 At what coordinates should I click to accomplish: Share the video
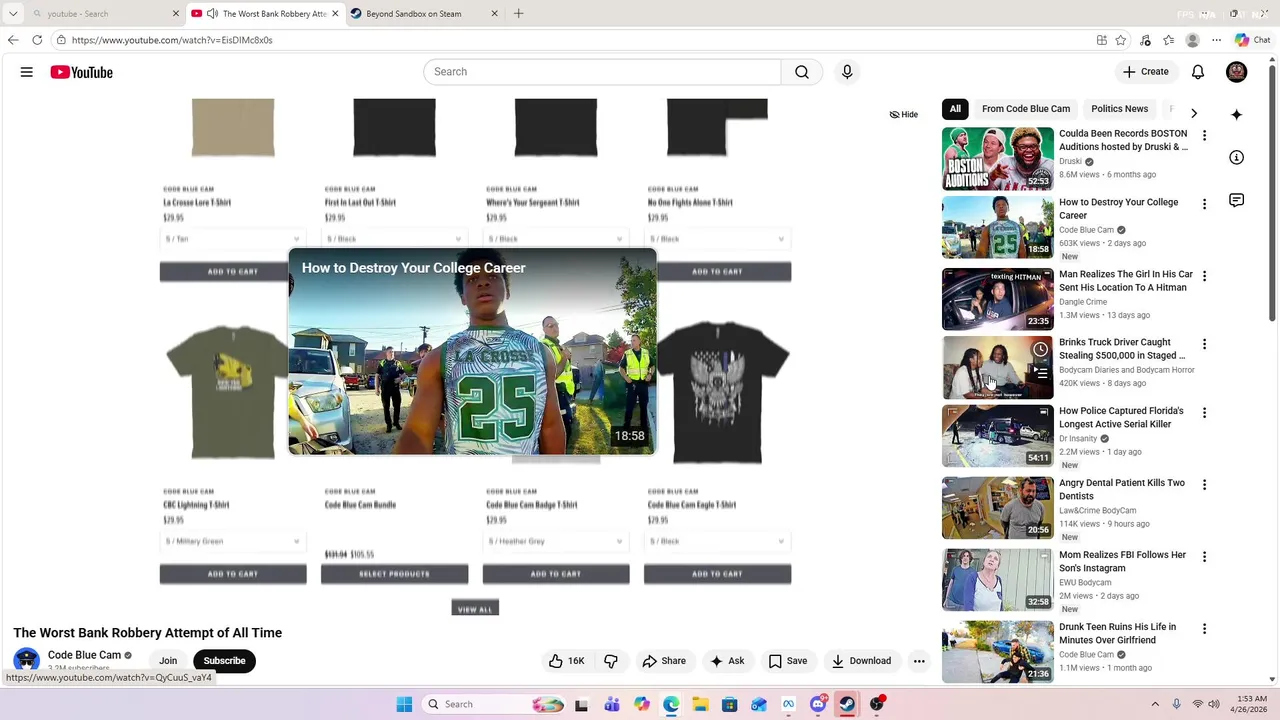click(x=664, y=661)
